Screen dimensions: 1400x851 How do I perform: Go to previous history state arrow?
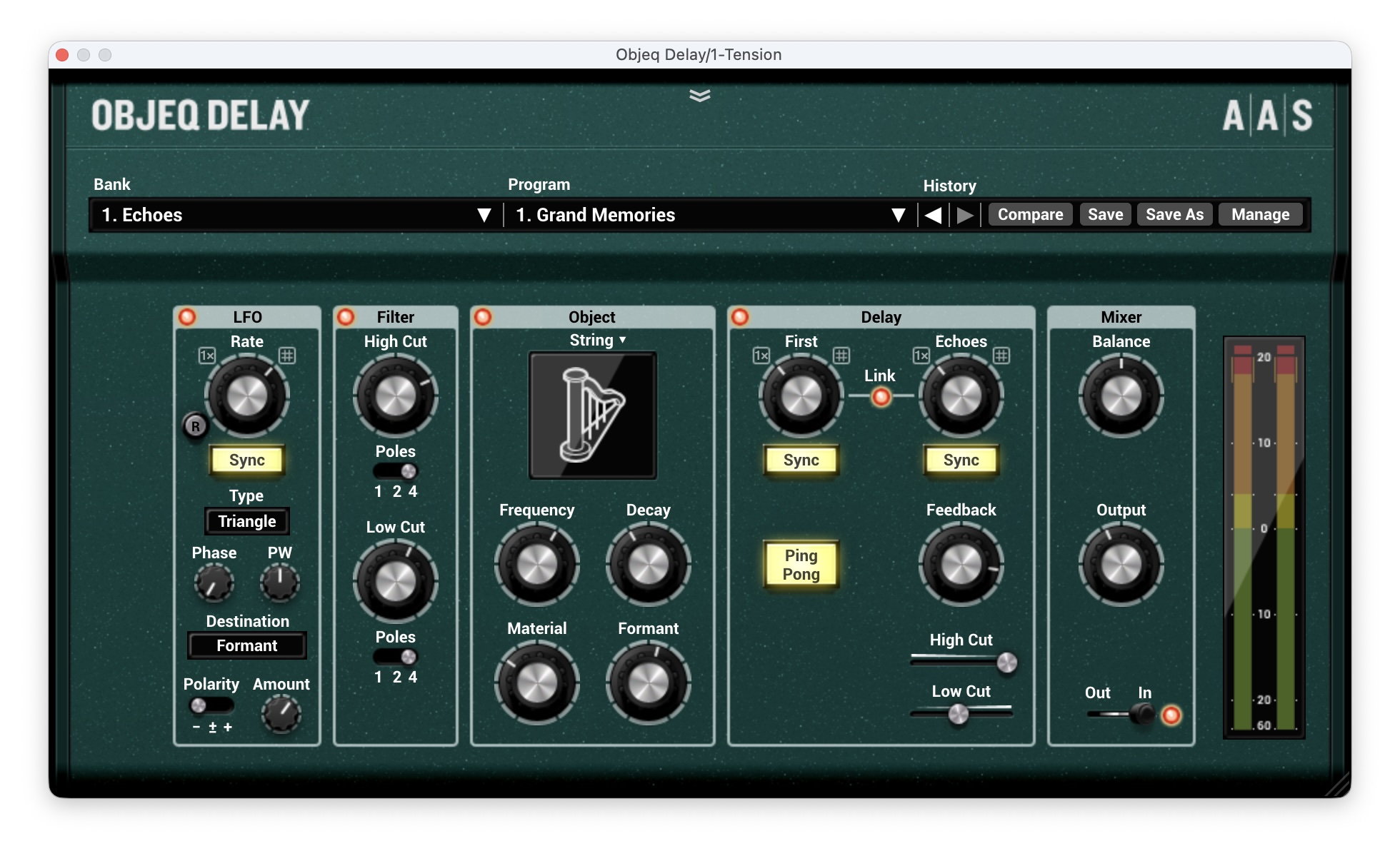click(933, 215)
